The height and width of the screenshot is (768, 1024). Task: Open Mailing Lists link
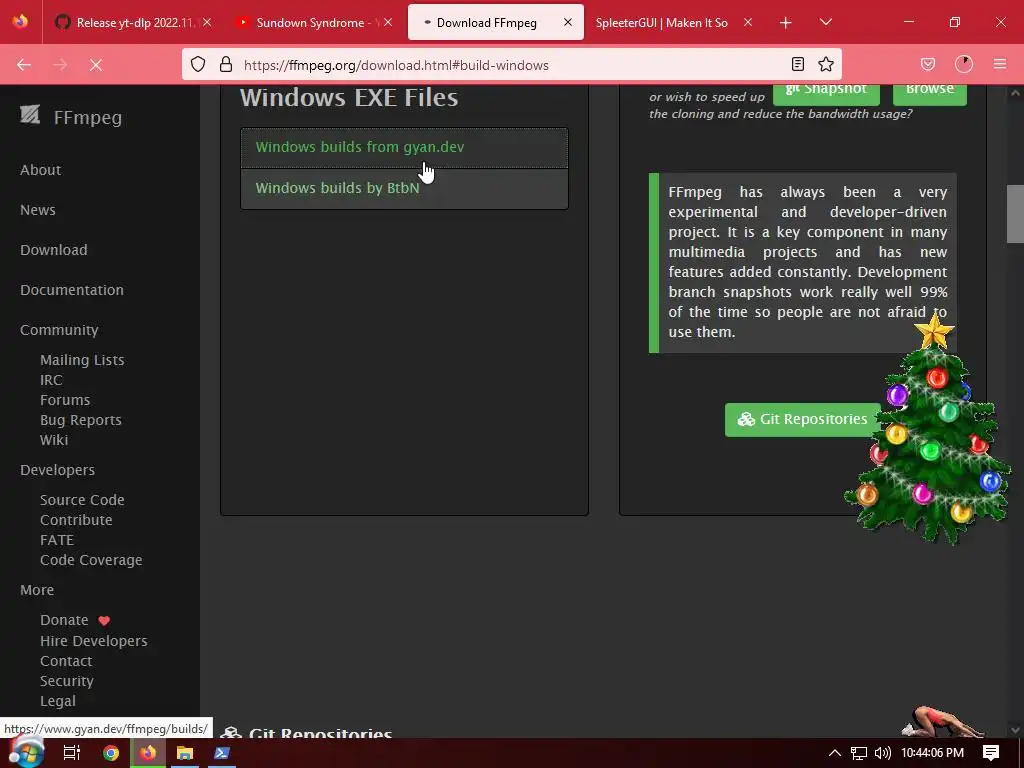point(82,360)
